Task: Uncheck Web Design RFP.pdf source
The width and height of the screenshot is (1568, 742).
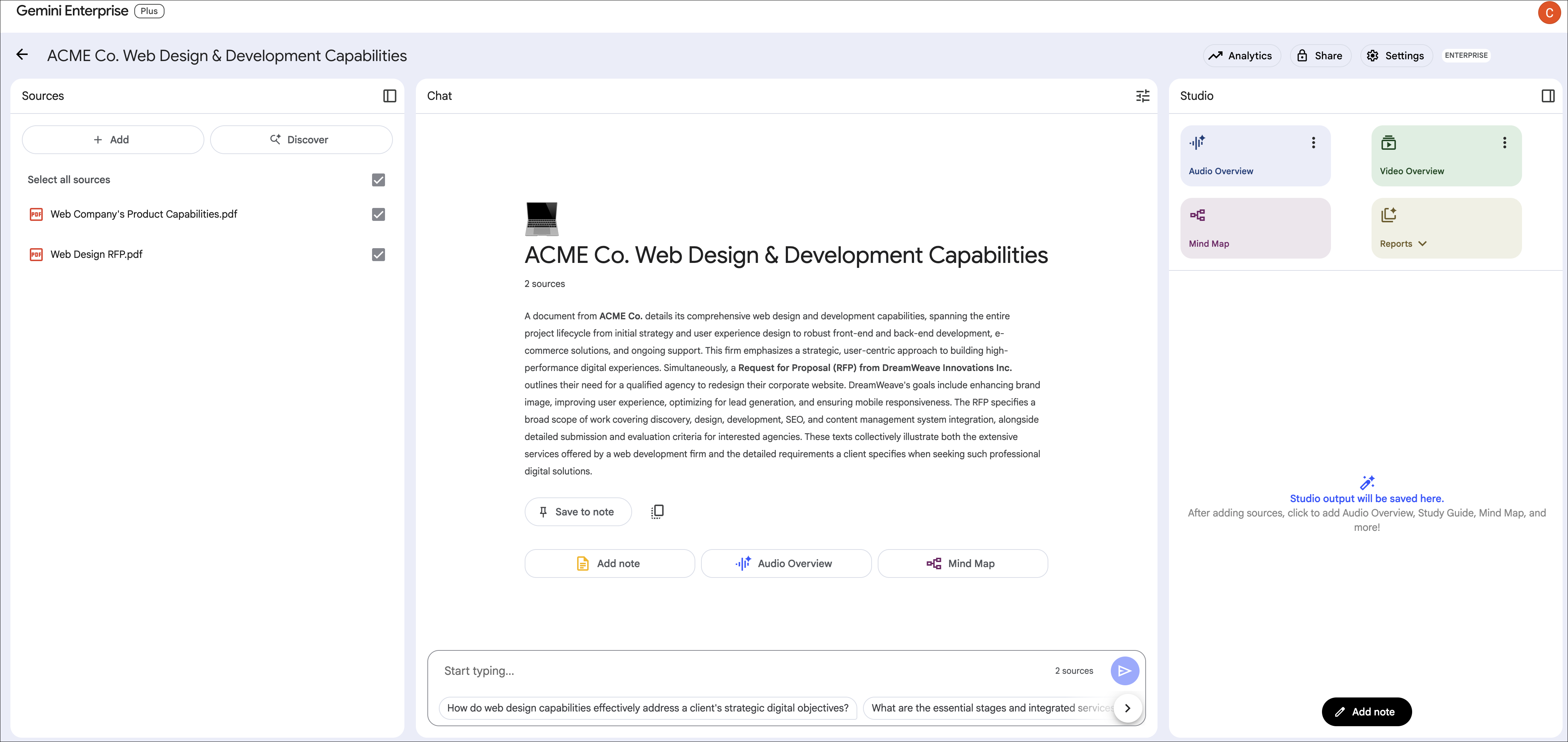Action: click(378, 254)
